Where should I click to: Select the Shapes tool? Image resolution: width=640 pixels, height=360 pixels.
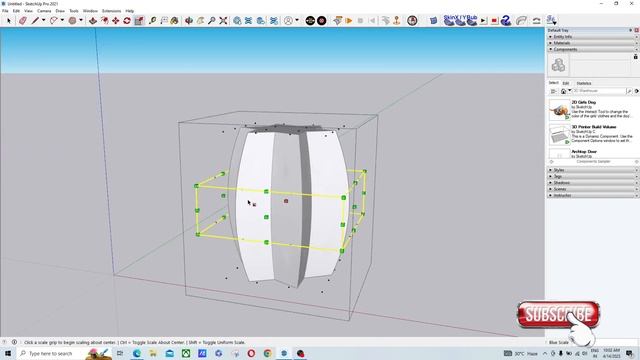tap(72, 20)
